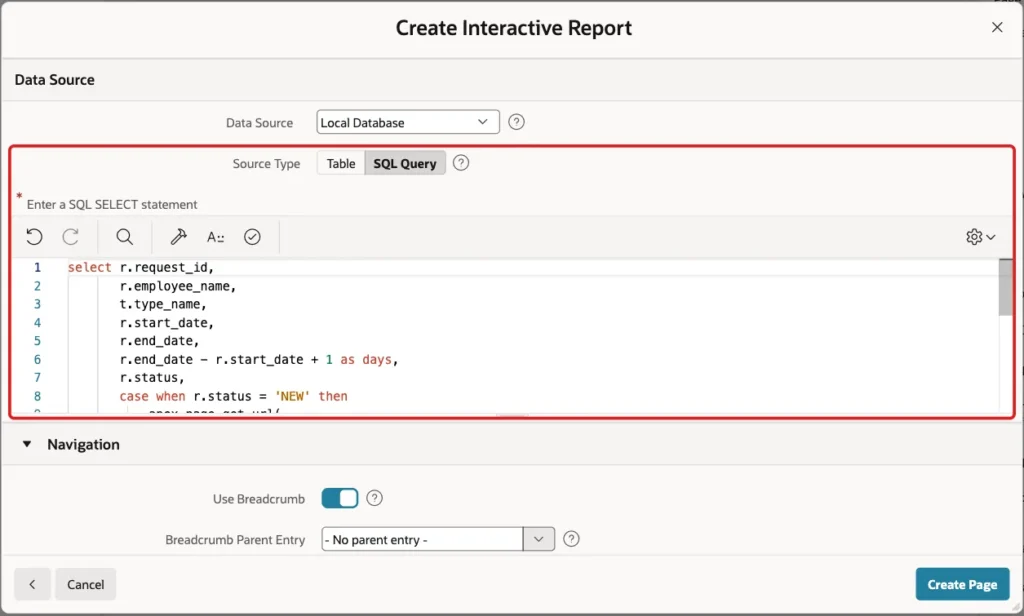Close the Create Interactive Report dialog
The height and width of the screenshot is (616, 1024).
coord(997,27)
